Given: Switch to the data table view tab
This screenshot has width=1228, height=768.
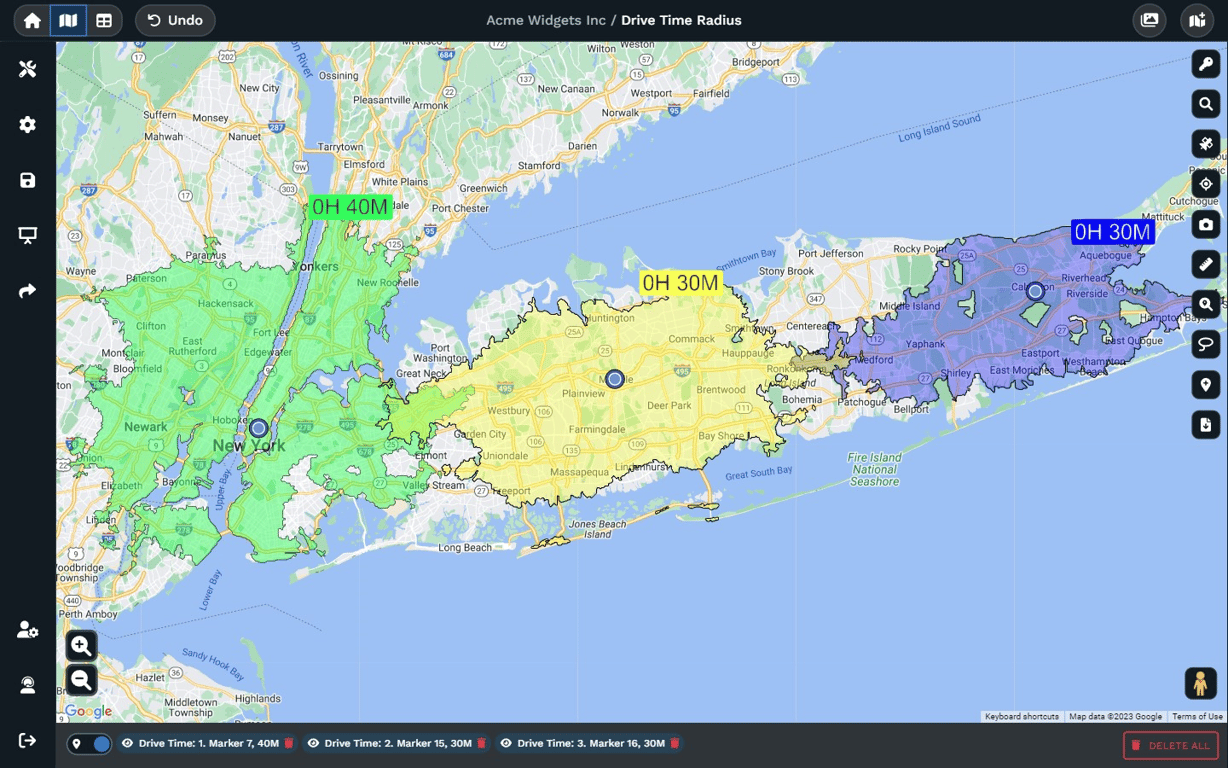Looking at the screenshot, I should (104, 20).
